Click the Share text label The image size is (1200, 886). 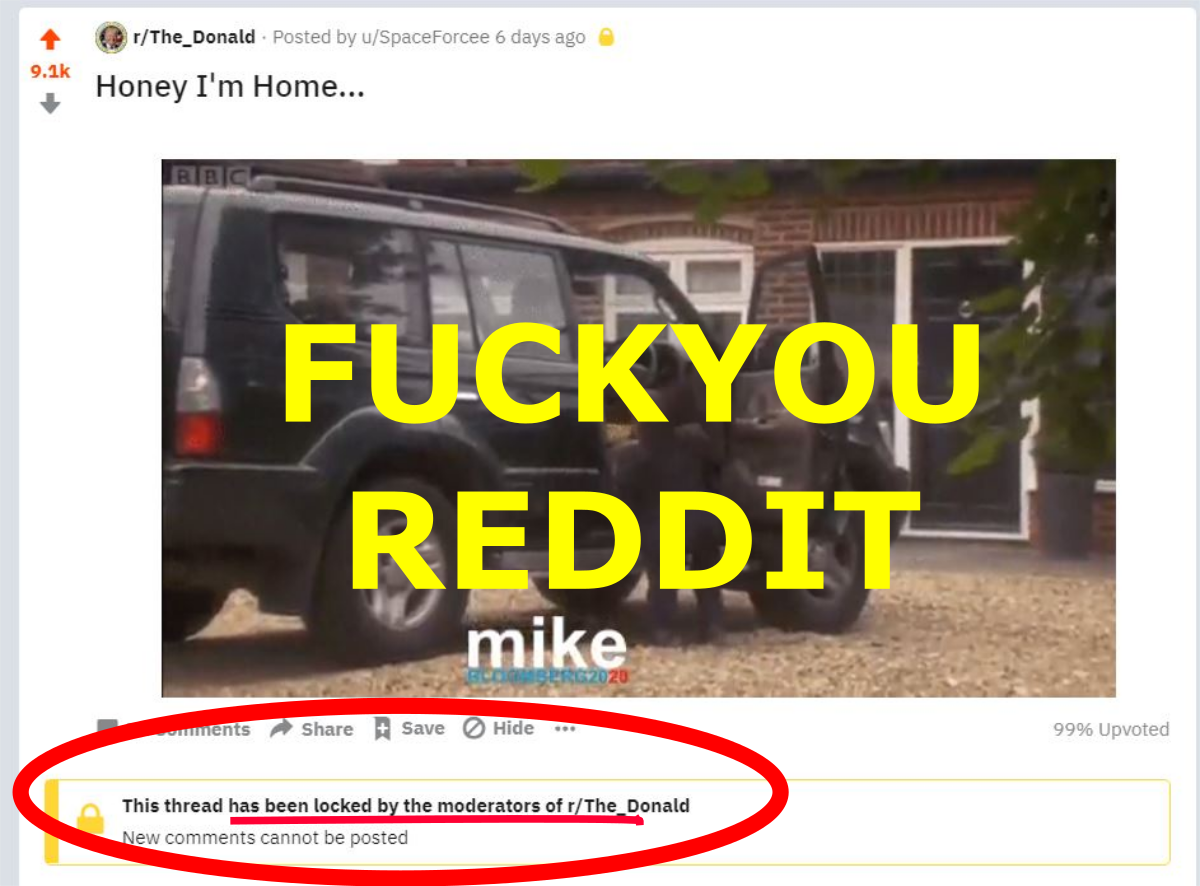point(327,729)
